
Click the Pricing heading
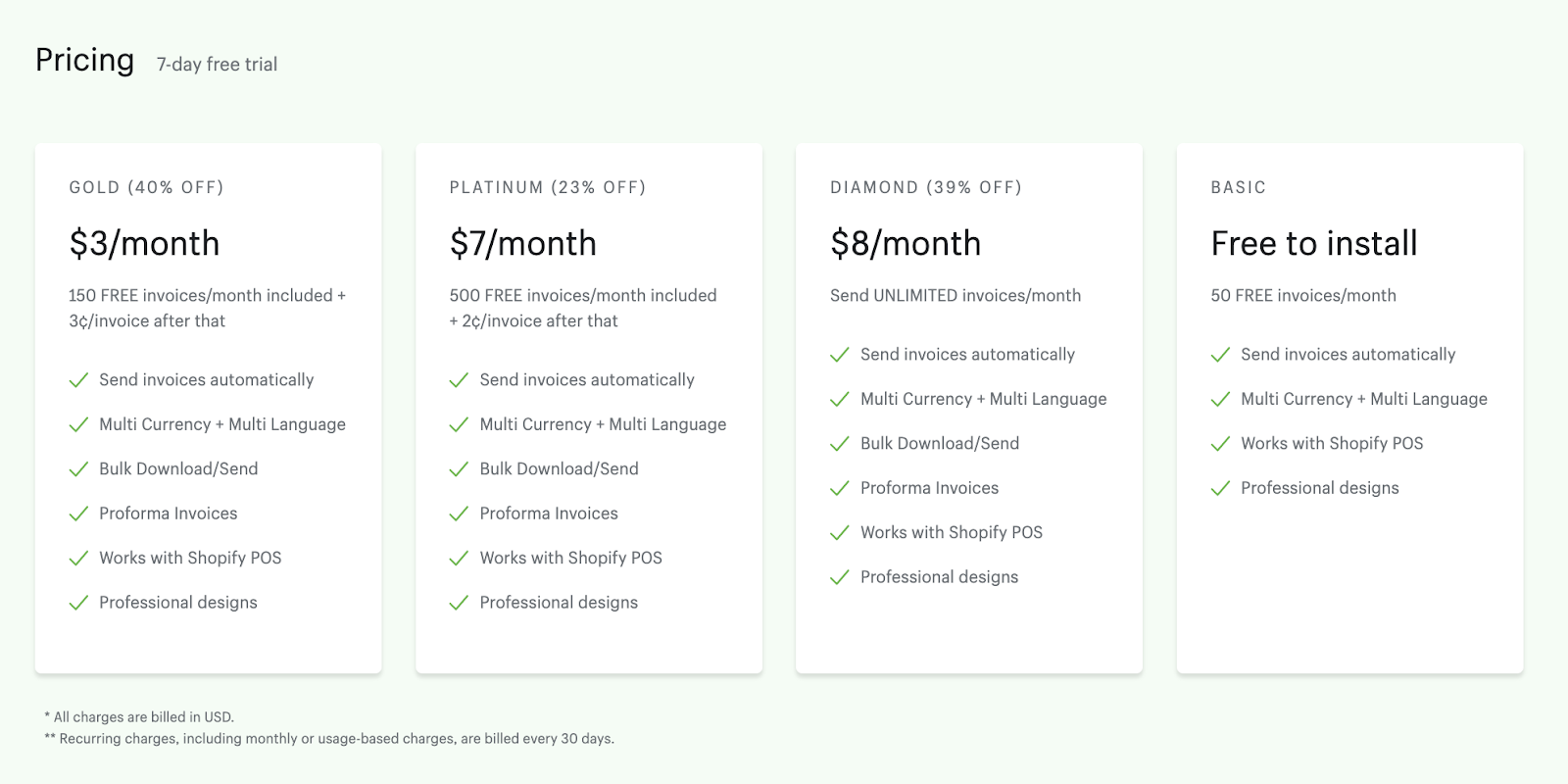pyautogui.click(x=85, y=60)
